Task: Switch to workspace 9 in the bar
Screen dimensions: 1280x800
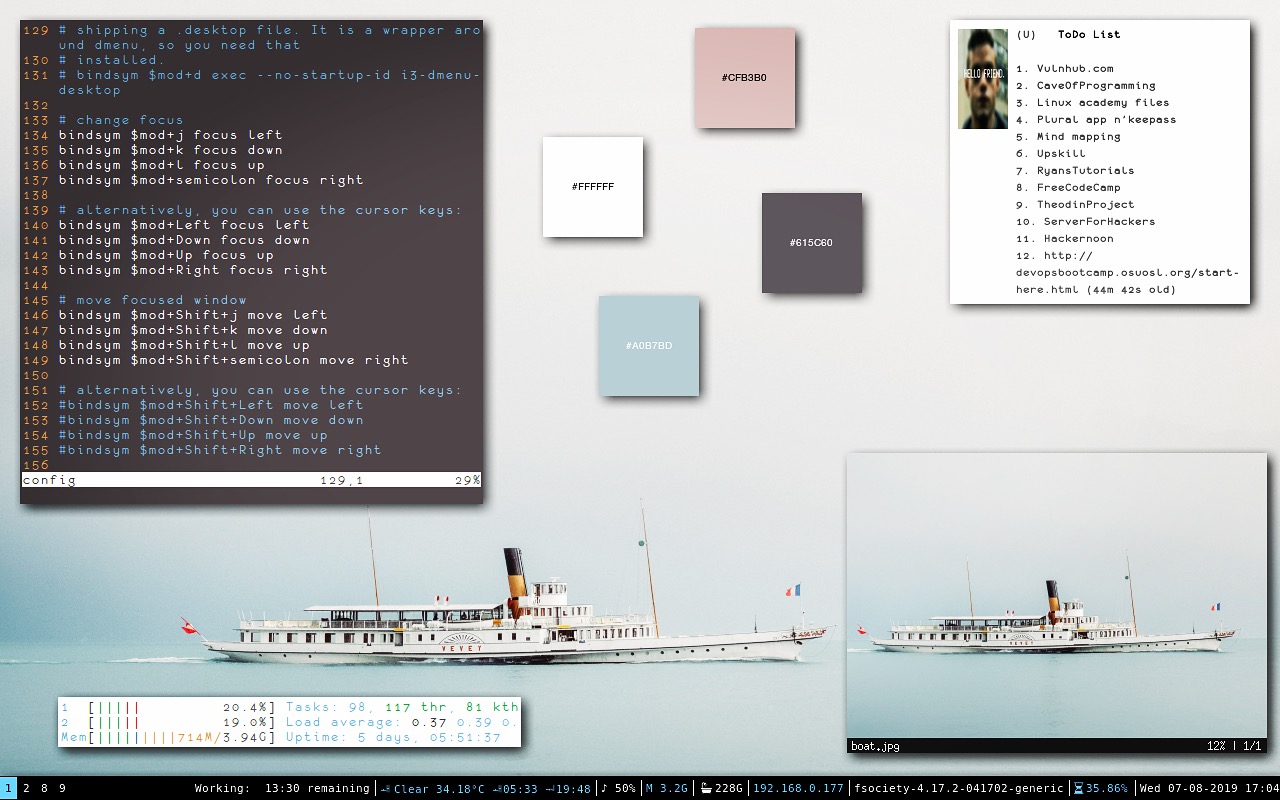Action: [x=62, y=788]
